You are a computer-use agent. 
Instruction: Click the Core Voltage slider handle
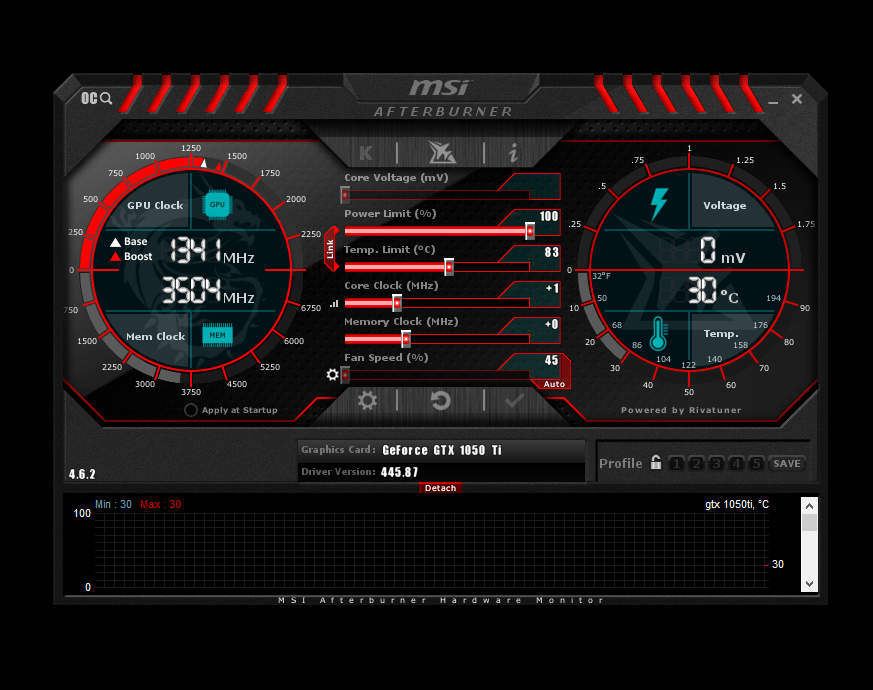[345, 195]
